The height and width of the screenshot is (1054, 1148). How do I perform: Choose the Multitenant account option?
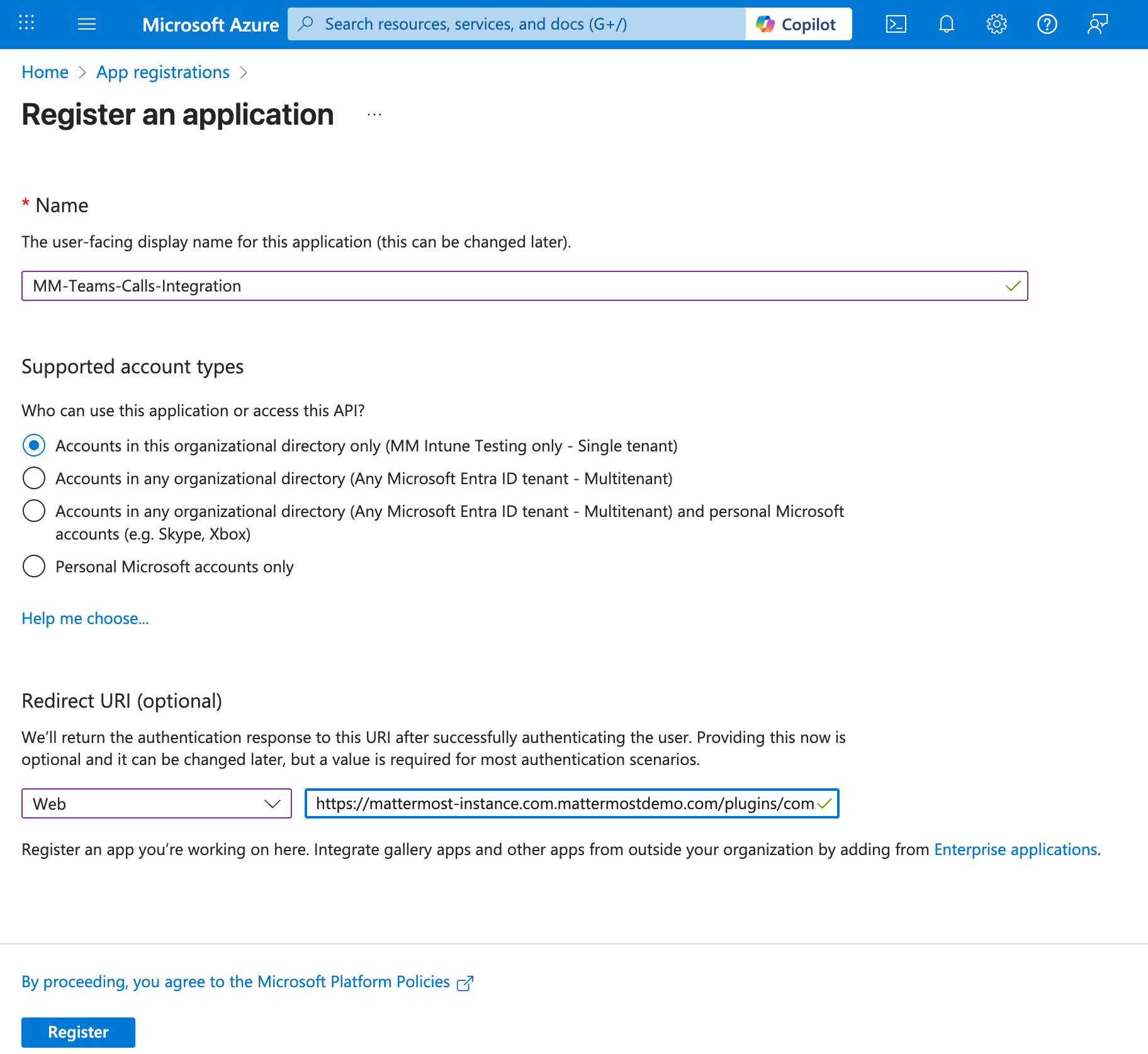[34, 479]
